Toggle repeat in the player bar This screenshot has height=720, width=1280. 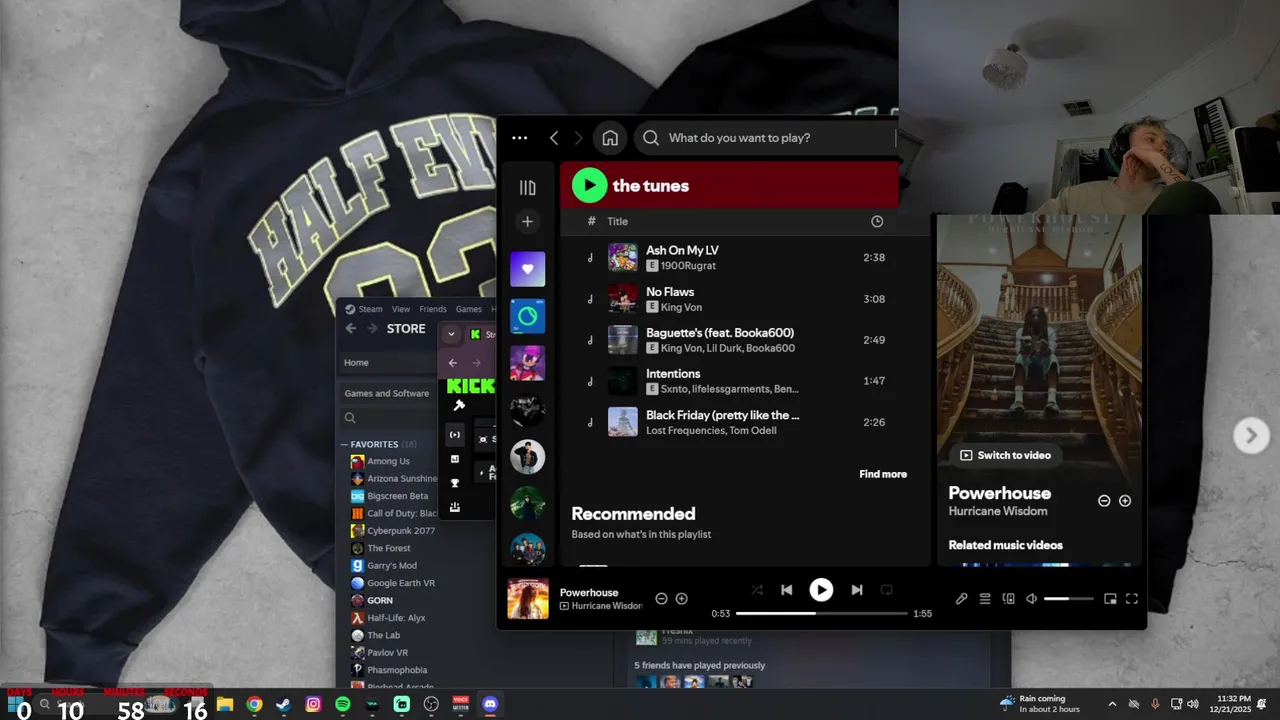coord(886,590)
